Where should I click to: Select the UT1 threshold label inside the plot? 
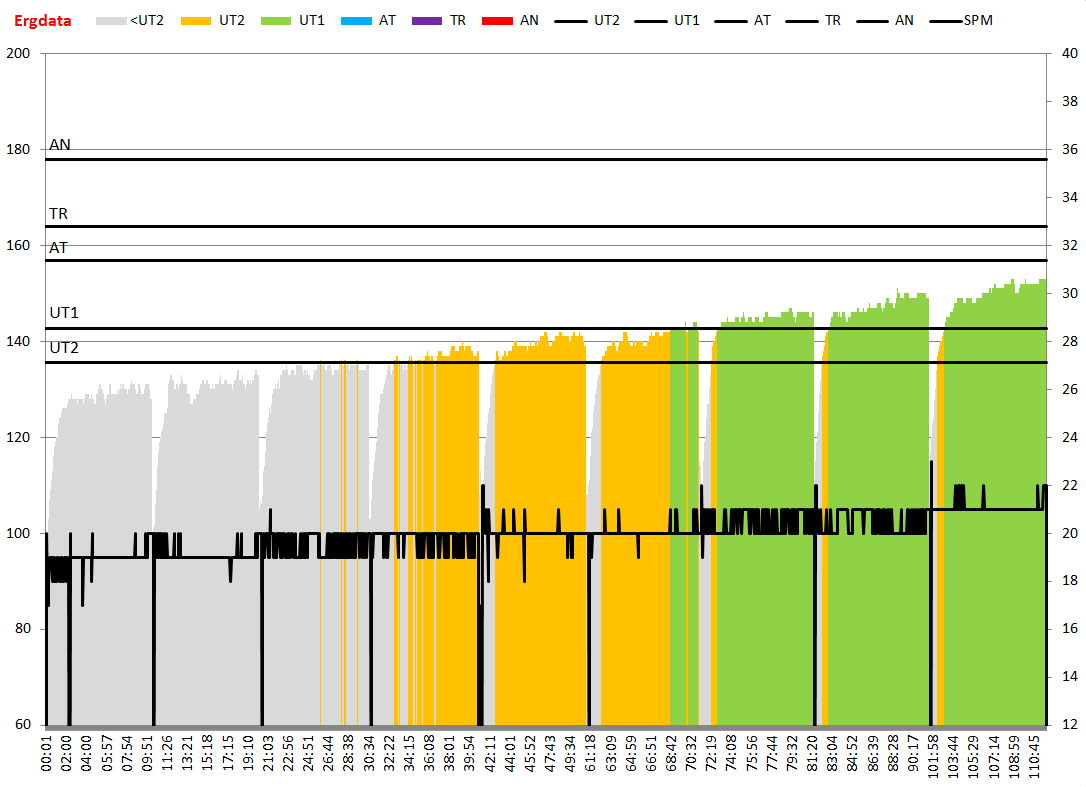(64, 313)
